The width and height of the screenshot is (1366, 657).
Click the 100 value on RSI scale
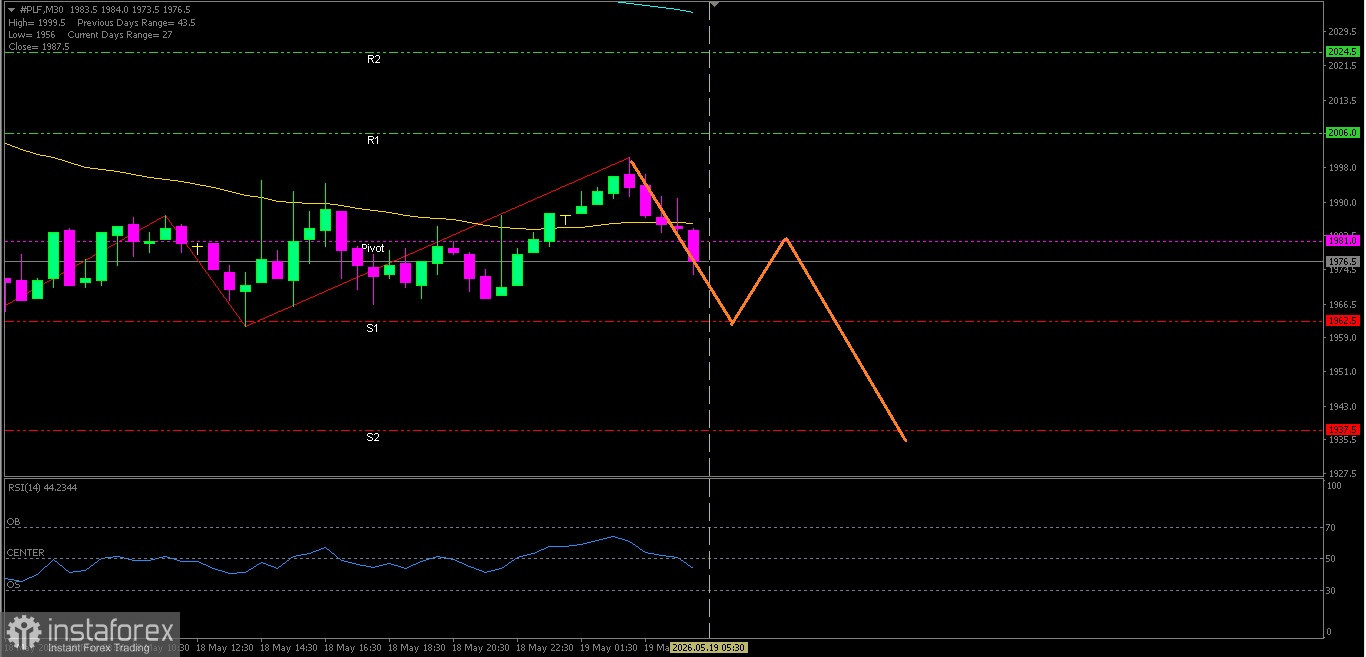(x=1334, y=486)
